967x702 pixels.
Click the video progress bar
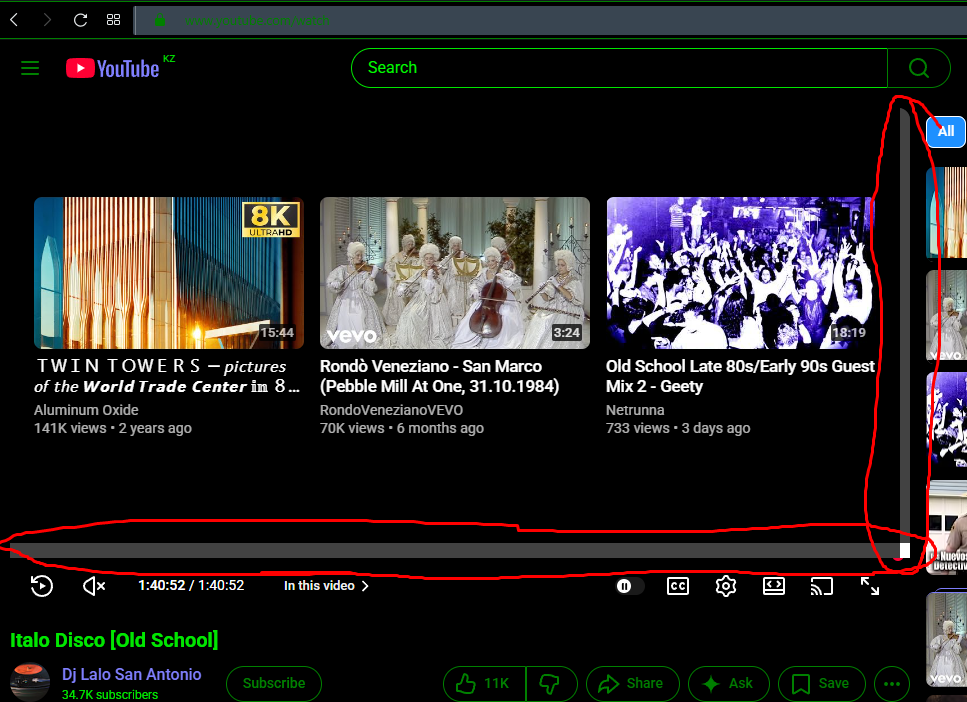tap(455, 550)
